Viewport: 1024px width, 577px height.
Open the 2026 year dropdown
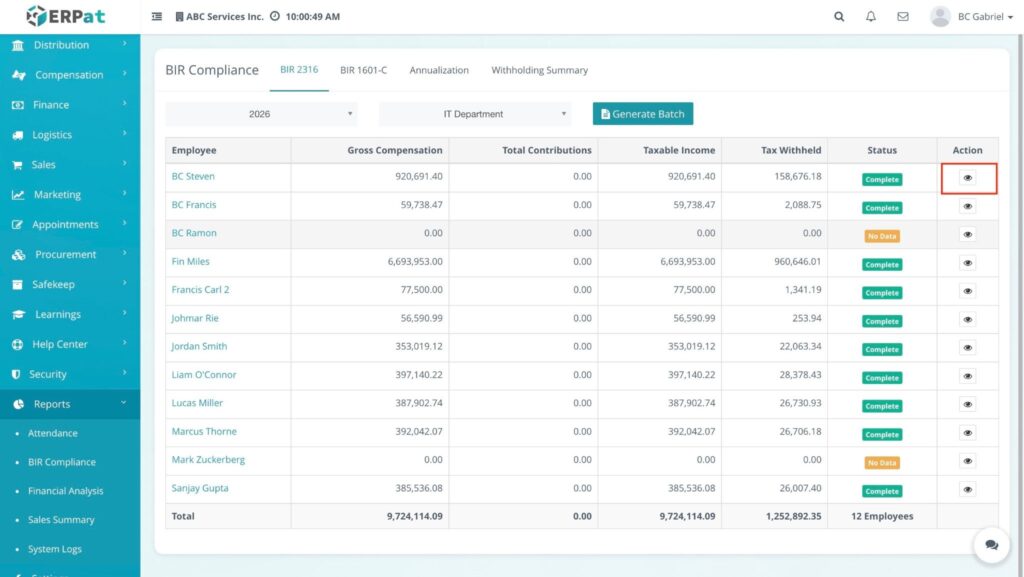(261, 114)
